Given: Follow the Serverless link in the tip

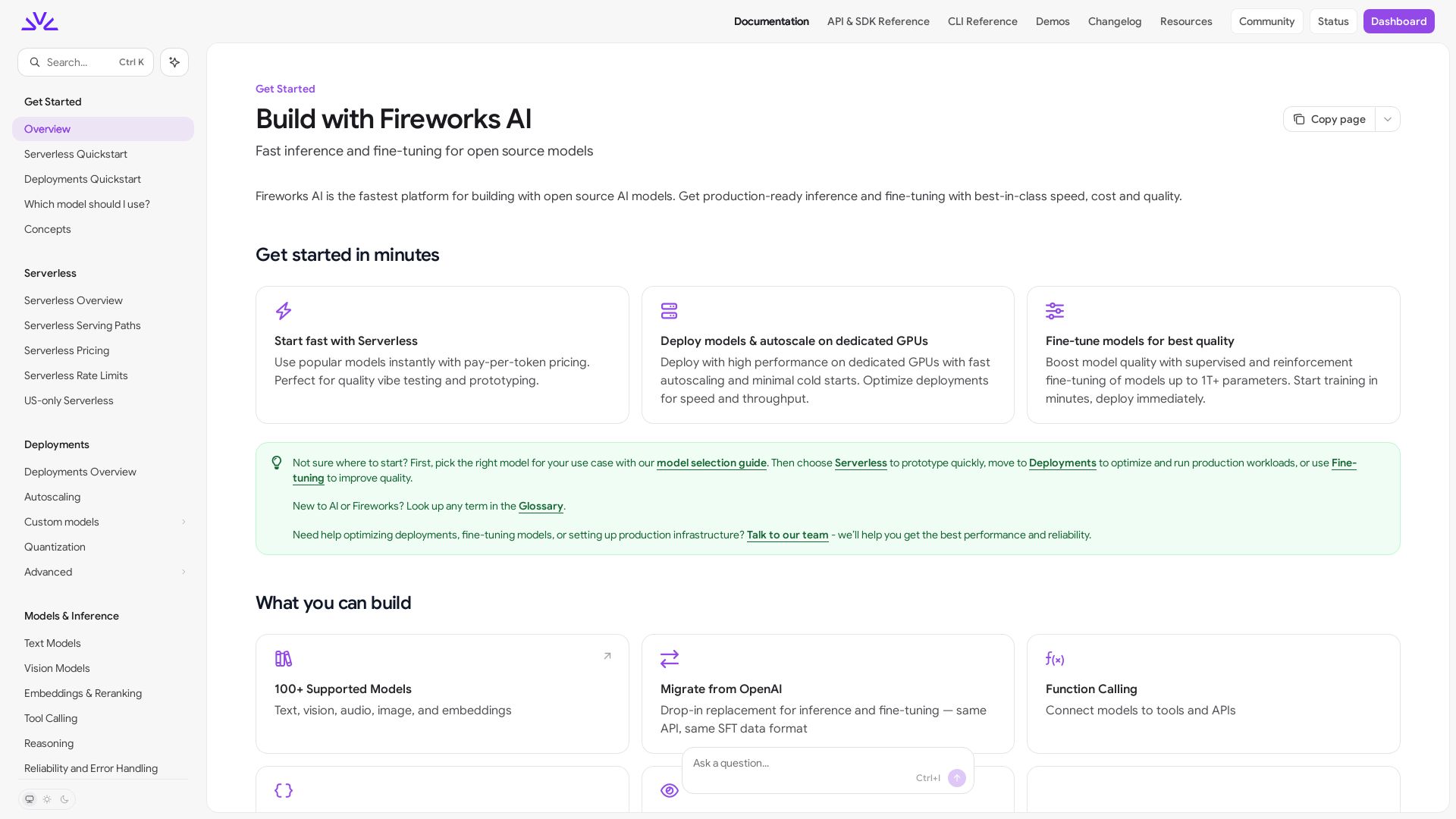Looking at the screenshot, I should [x=861, y=463].
